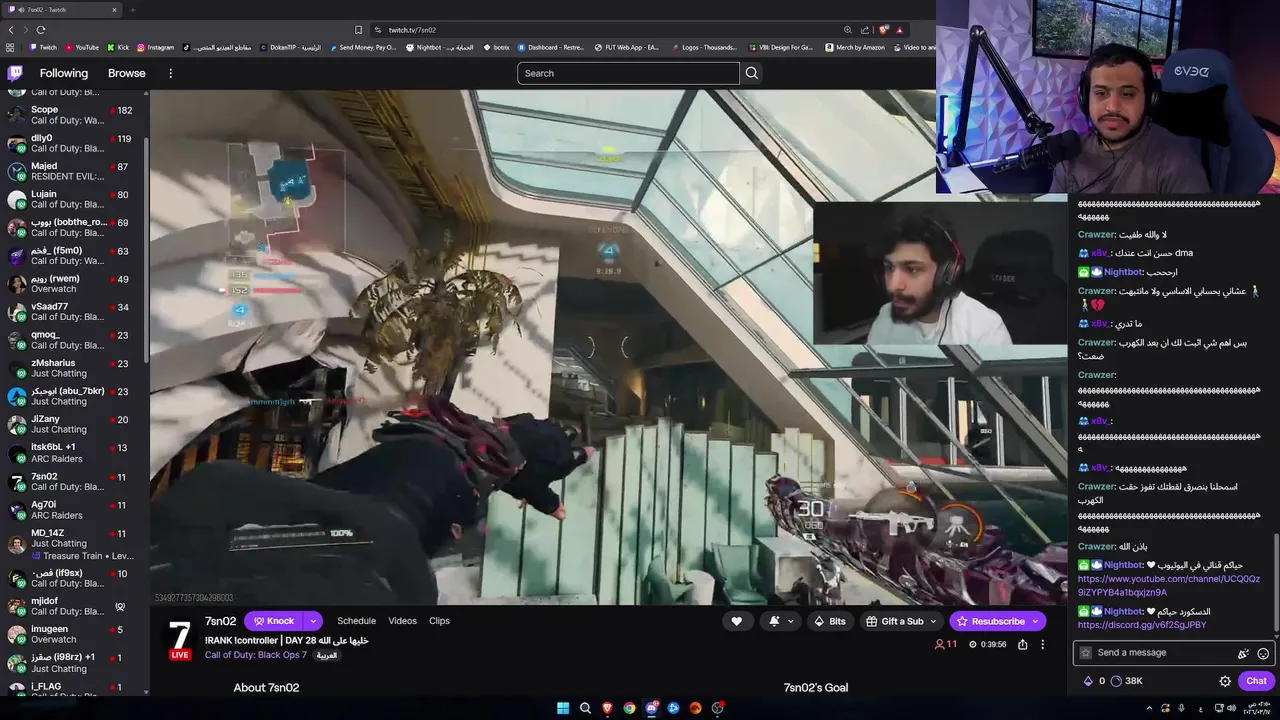Click the zoom magnifier icon in address bar

point(848,30)
